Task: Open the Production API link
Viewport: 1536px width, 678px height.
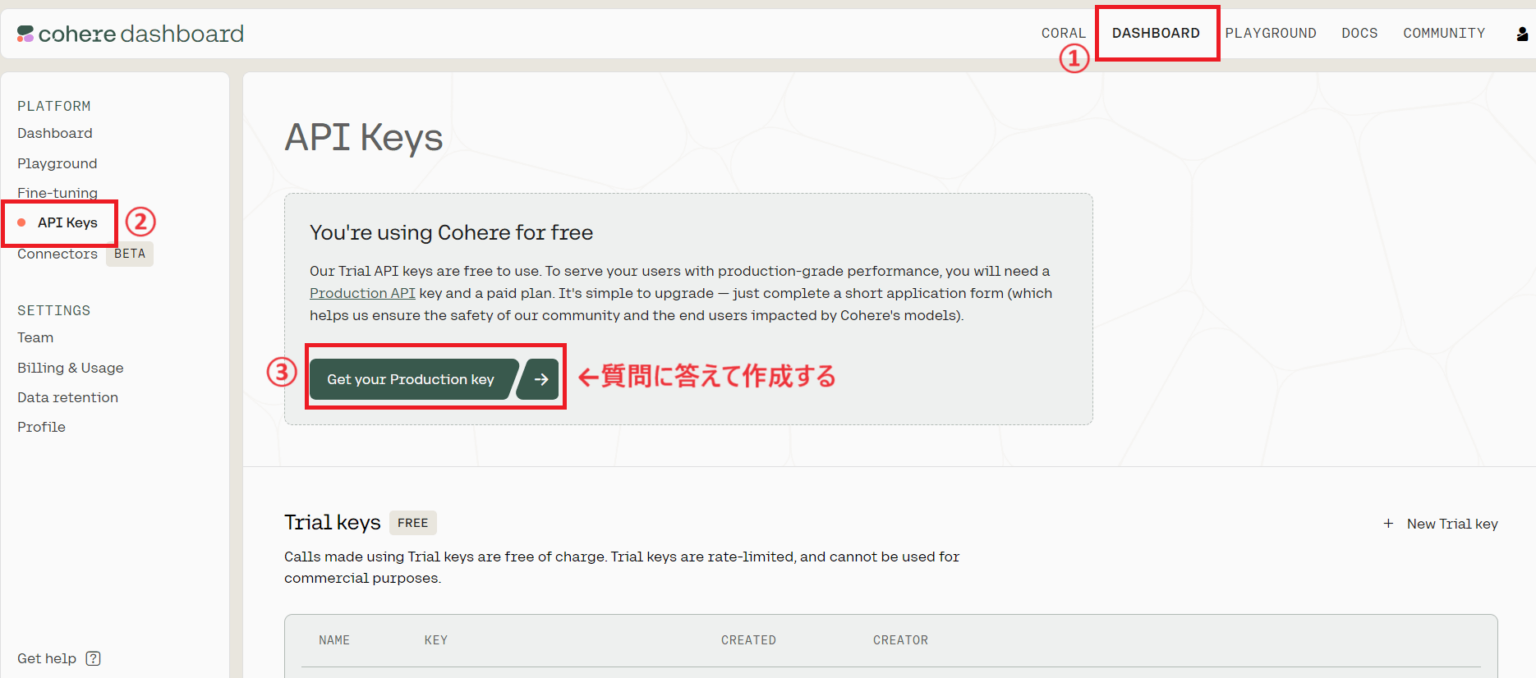Action: point(362,292)
